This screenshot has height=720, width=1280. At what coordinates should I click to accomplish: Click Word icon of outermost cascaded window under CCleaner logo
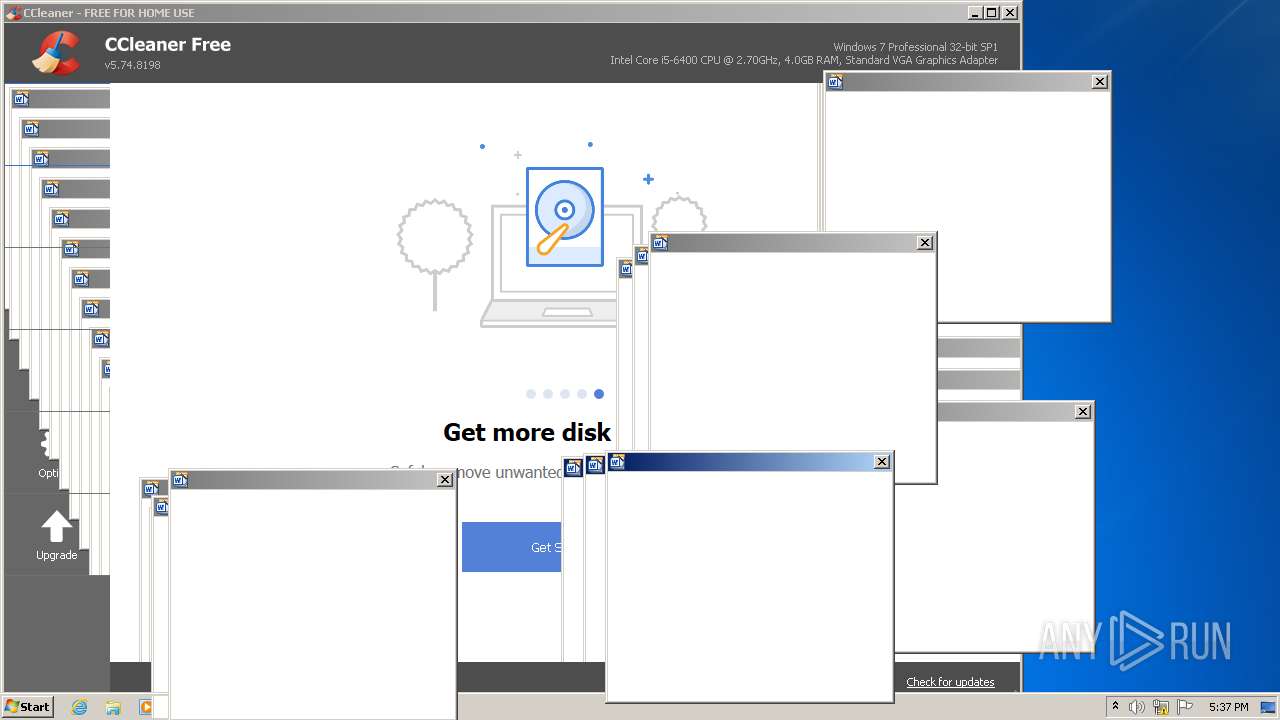pyautogui.click(x=21, y=99)
